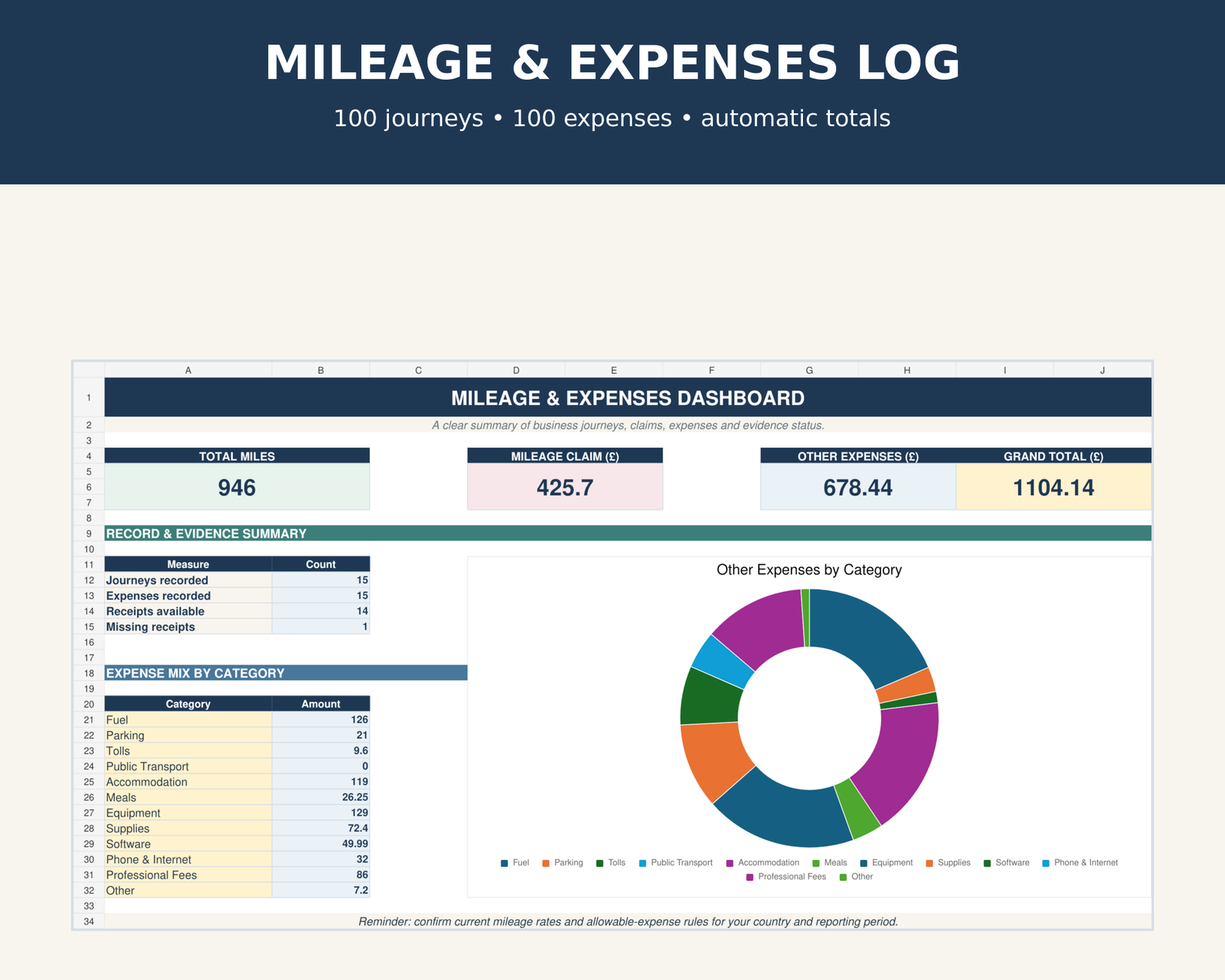Select column J header
Image resolution: width=1225 pixels, height=980 pixels.
click(1102, 370)
